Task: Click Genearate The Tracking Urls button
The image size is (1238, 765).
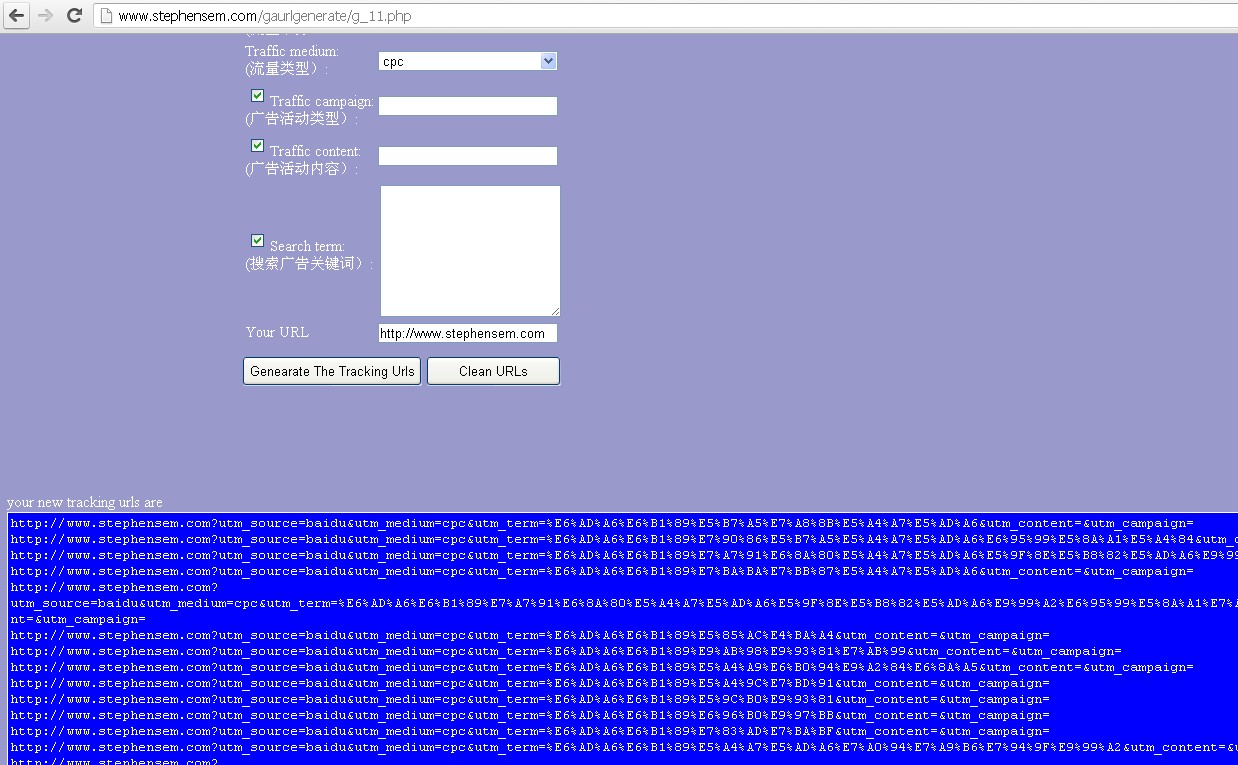Action: click(332, 371)
